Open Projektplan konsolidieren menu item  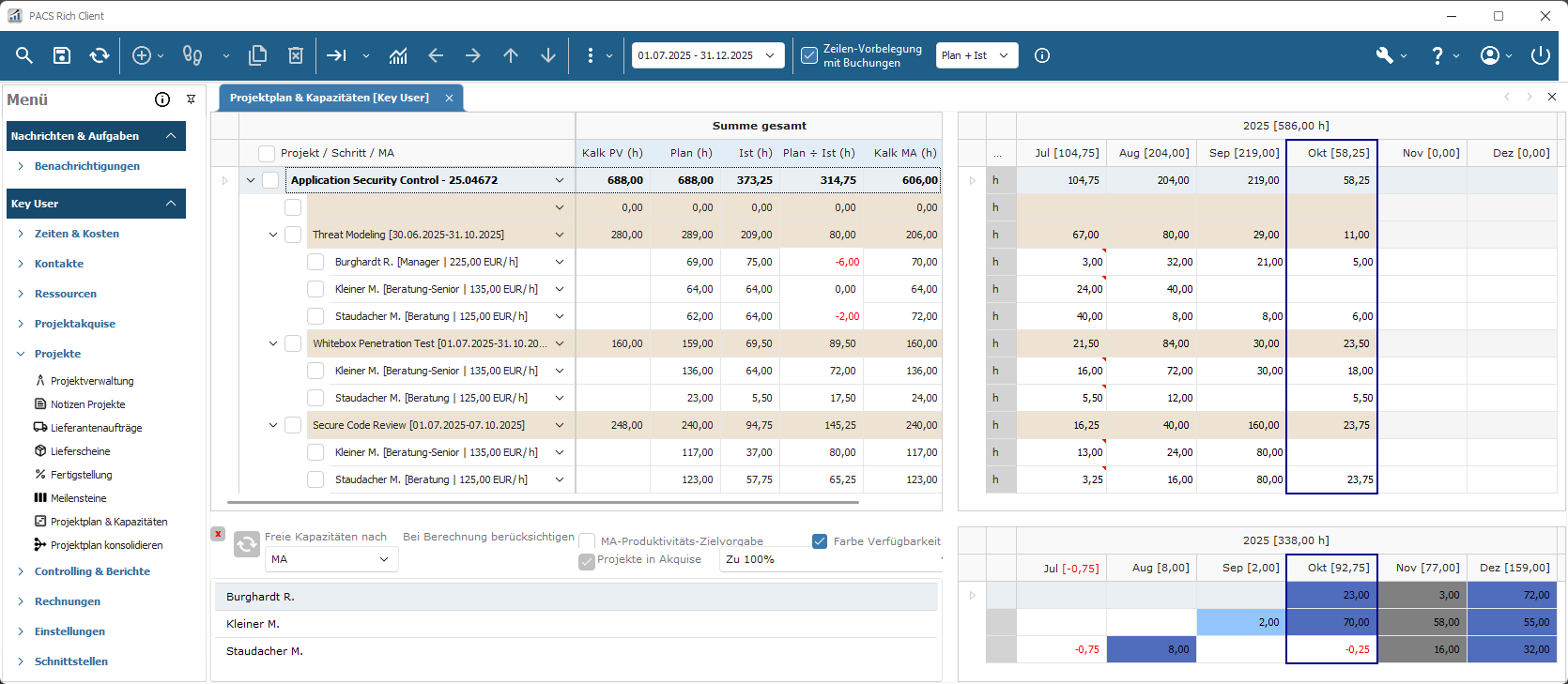coord(106,545)
